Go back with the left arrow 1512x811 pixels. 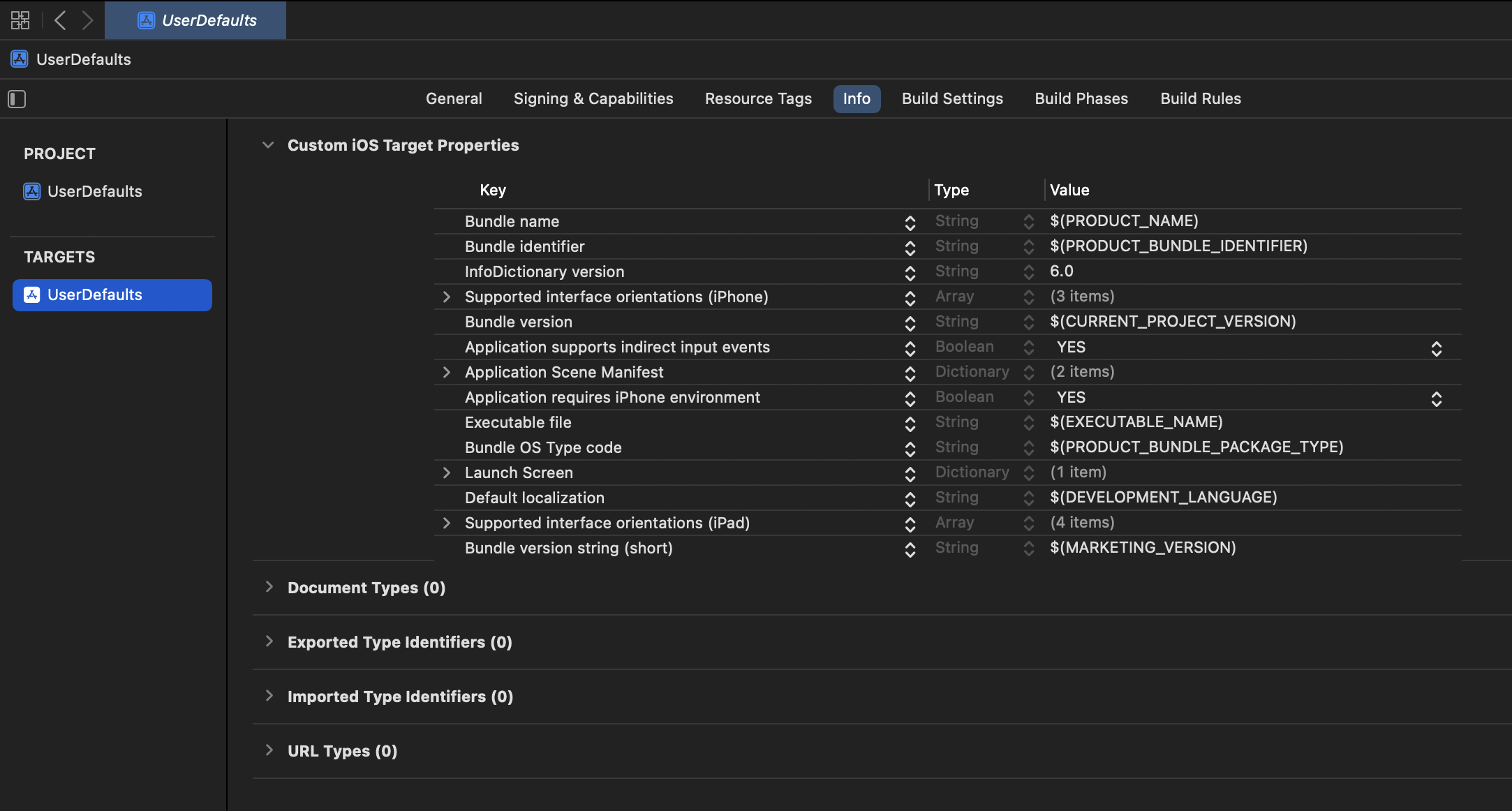pyautogui.click(x=60, y=20)
